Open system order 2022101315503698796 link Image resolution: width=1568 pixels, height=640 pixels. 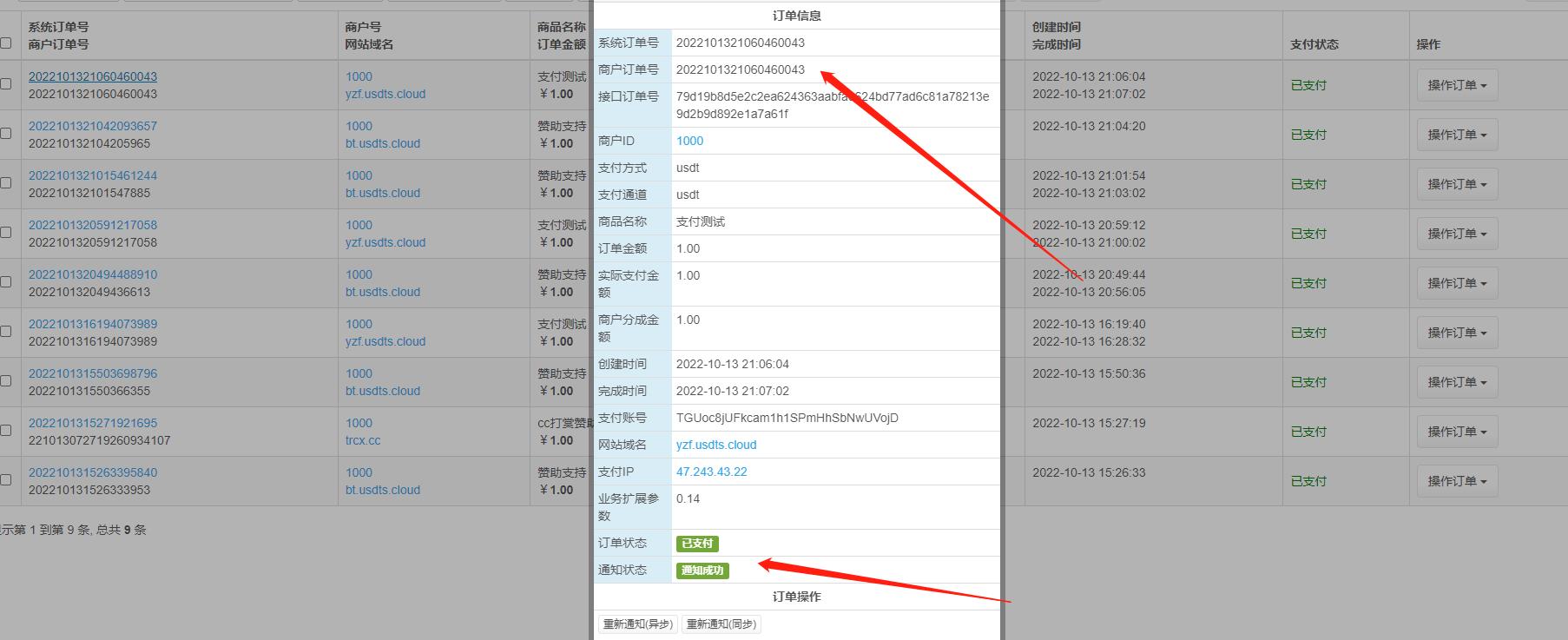pos(93,373)
